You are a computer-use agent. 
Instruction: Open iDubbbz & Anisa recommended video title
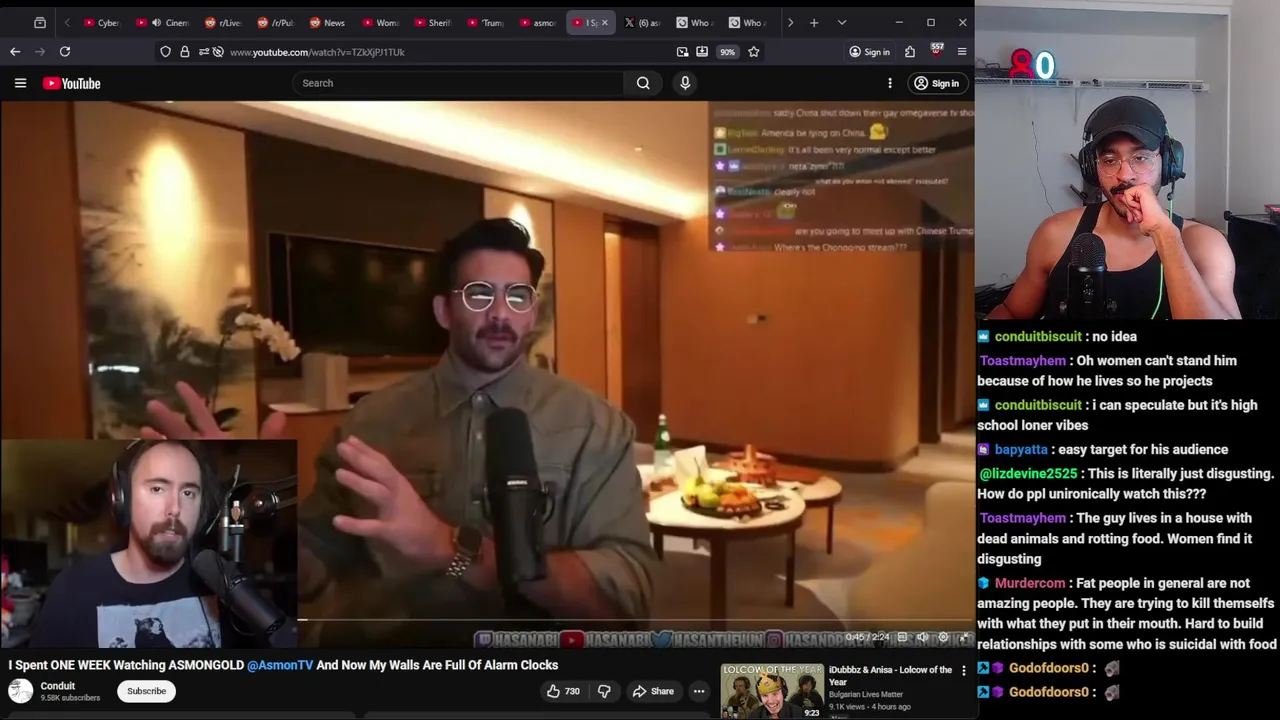(x=890, y=676)
